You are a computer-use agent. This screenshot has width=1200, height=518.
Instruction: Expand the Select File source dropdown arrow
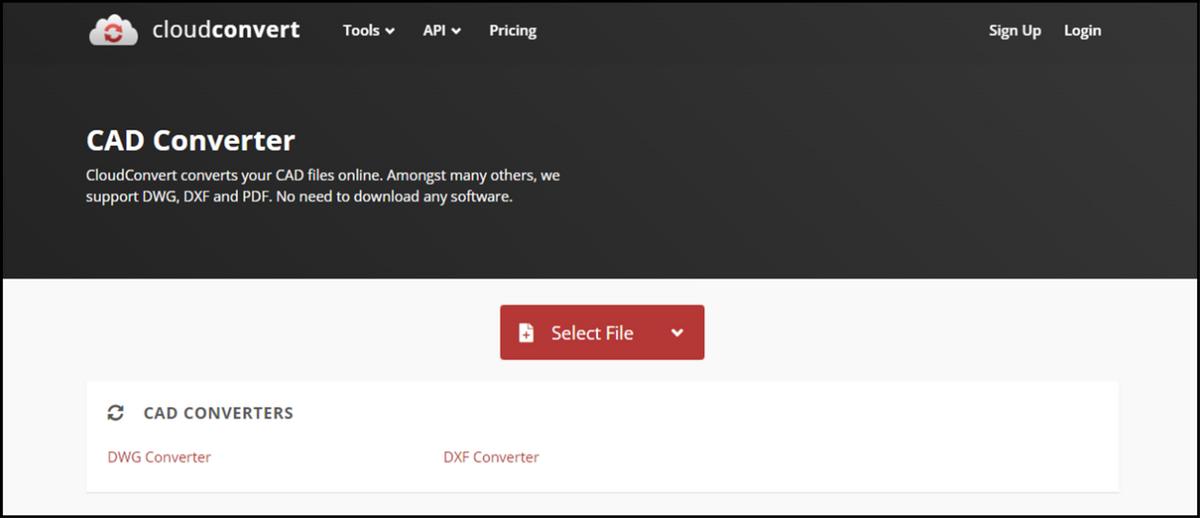(677, 333)
